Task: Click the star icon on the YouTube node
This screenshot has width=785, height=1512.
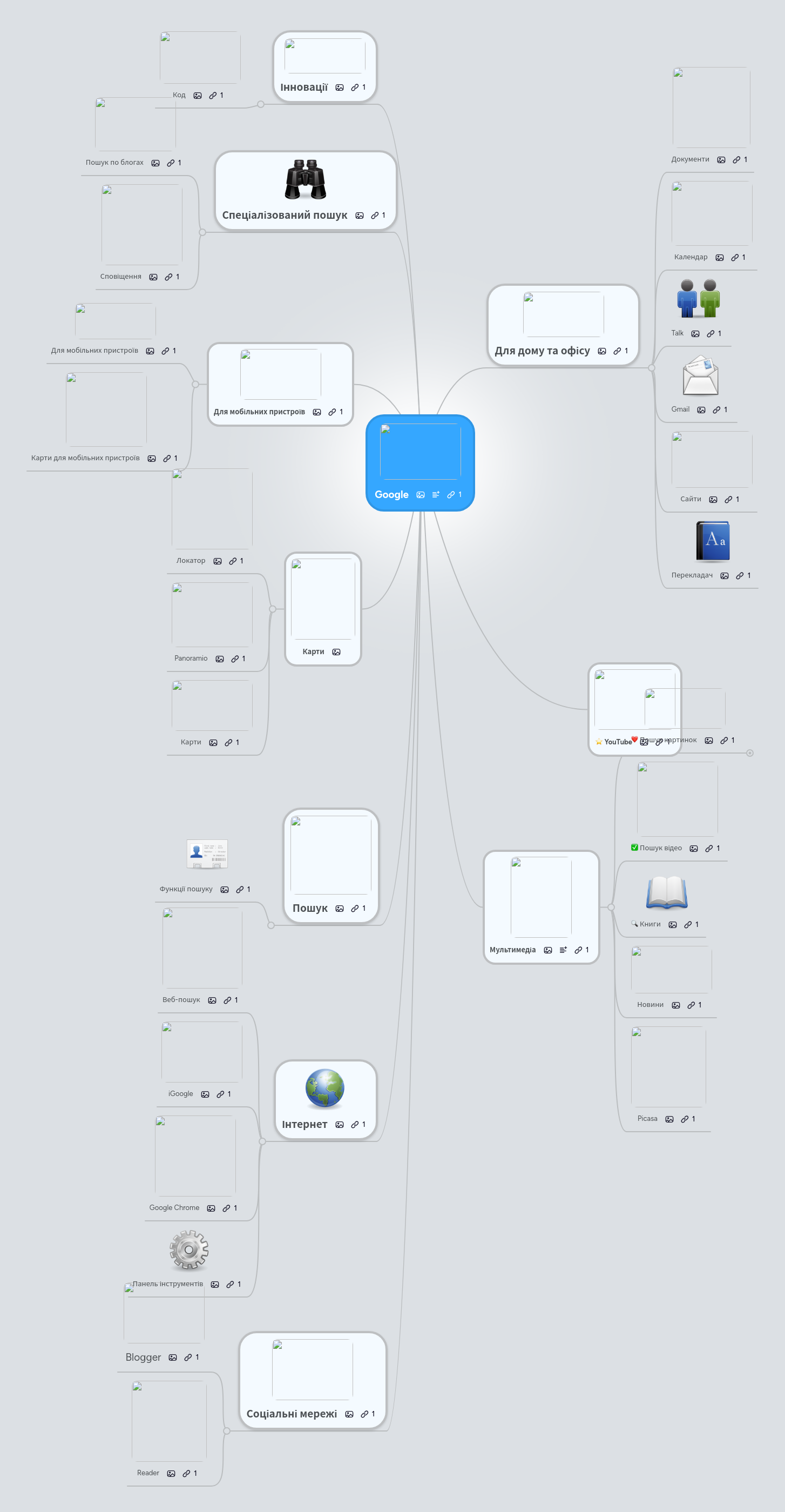Action: [x=599, y=742]
